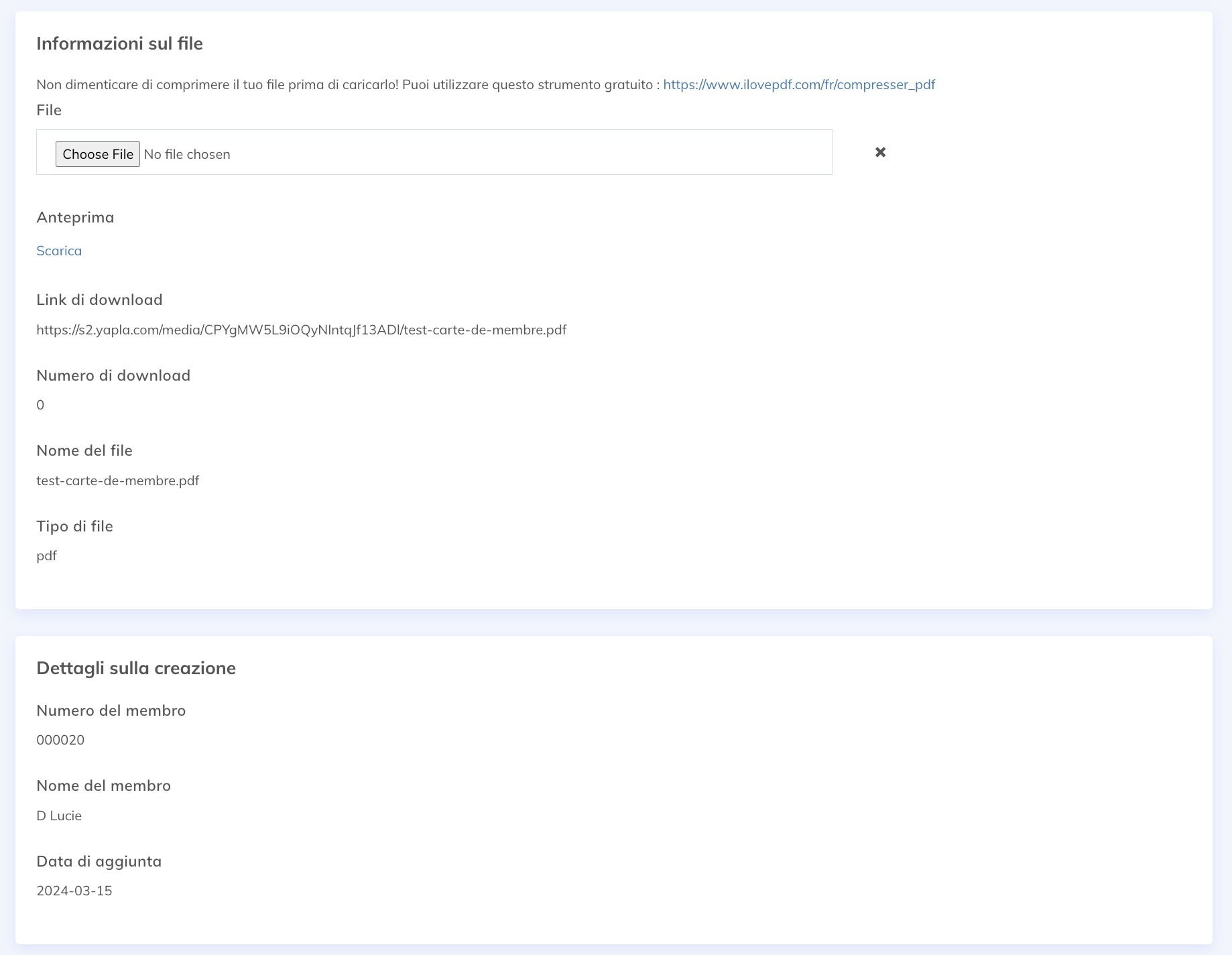Viewport: 1232px width, 955px height.
Task: Click the Anteprima label
Action: pos(75,217)
